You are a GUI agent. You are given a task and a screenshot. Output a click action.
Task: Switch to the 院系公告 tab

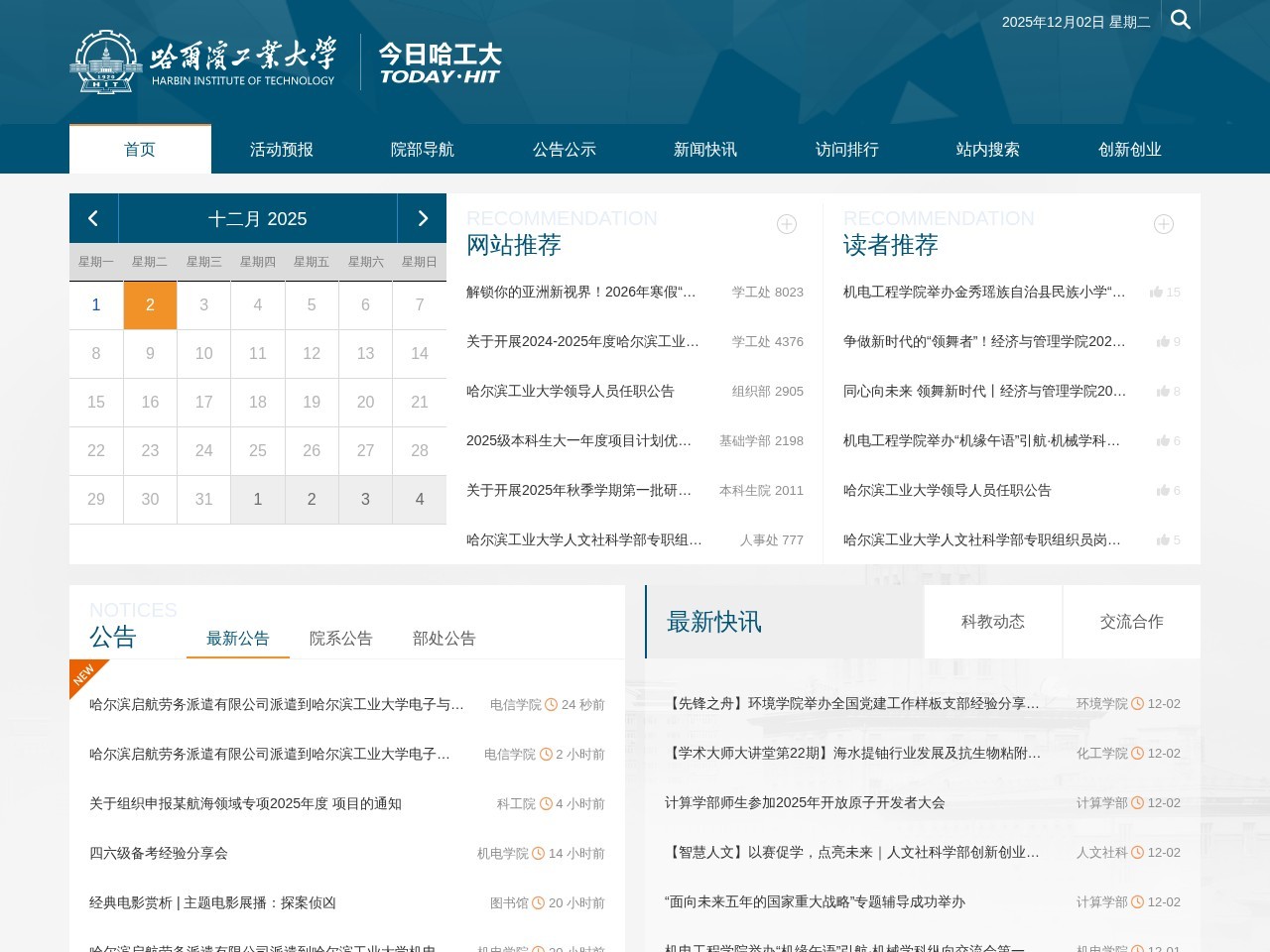[340, 639]
